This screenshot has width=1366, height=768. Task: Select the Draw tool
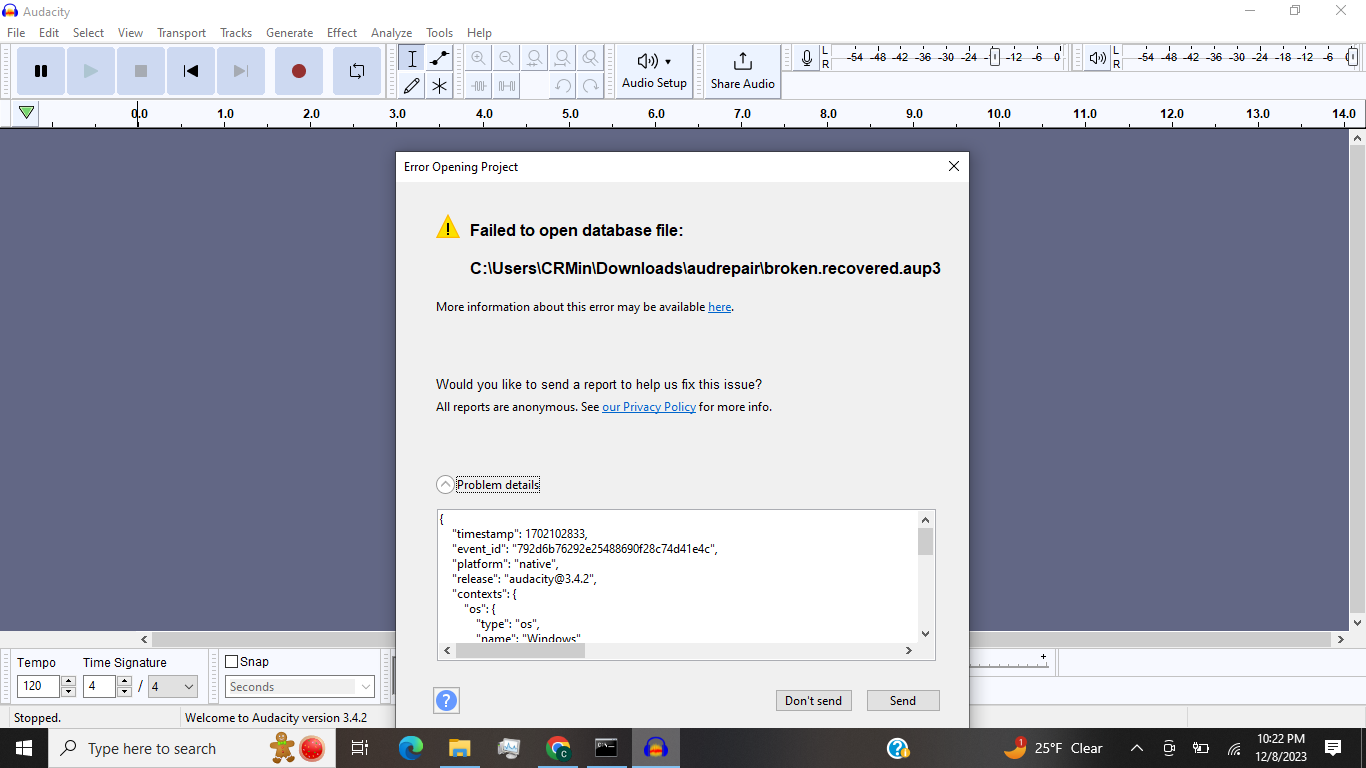tap(411, 85)
